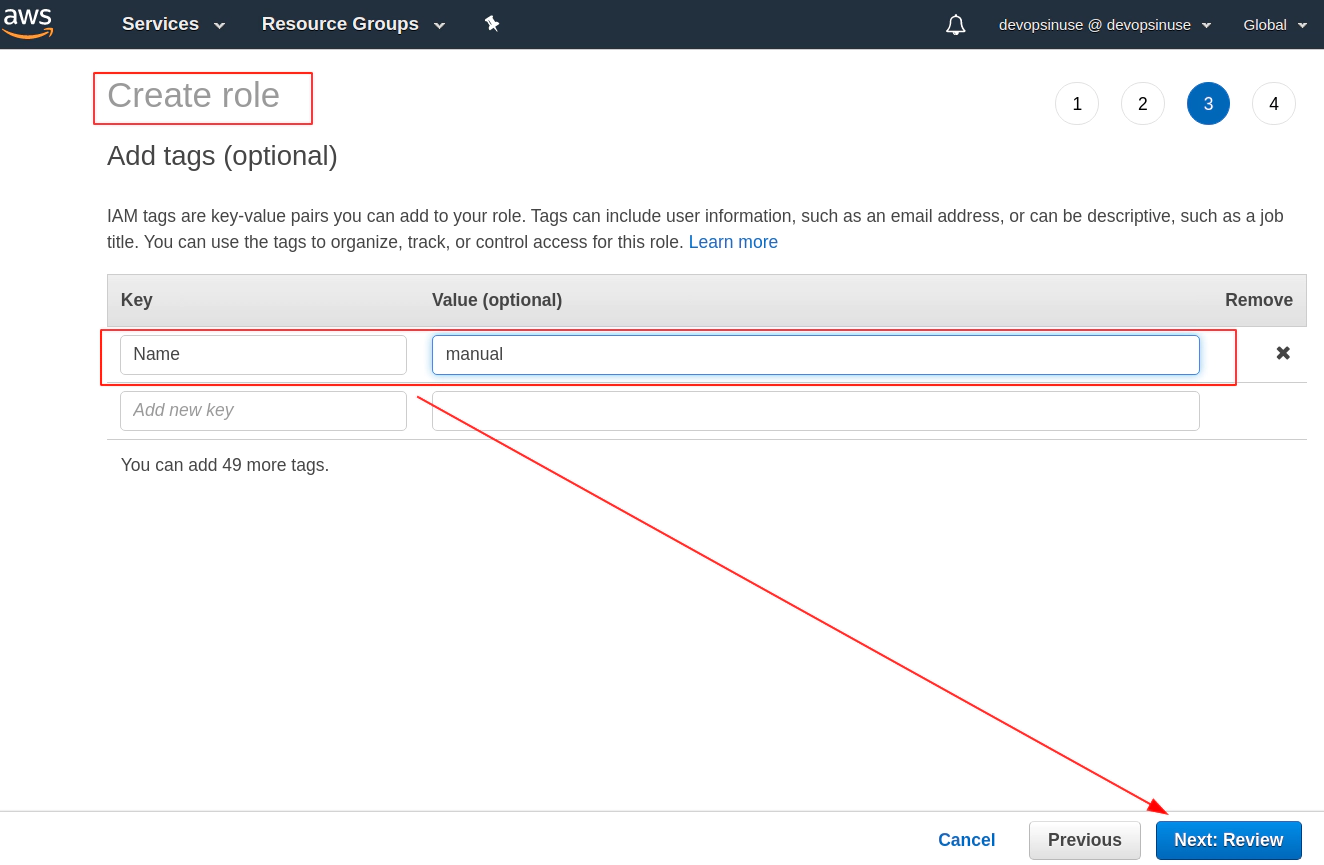Viewport: 1324px width, 865px height.
Task: Focus the Name key field
Action: click(x=263, y=355)
